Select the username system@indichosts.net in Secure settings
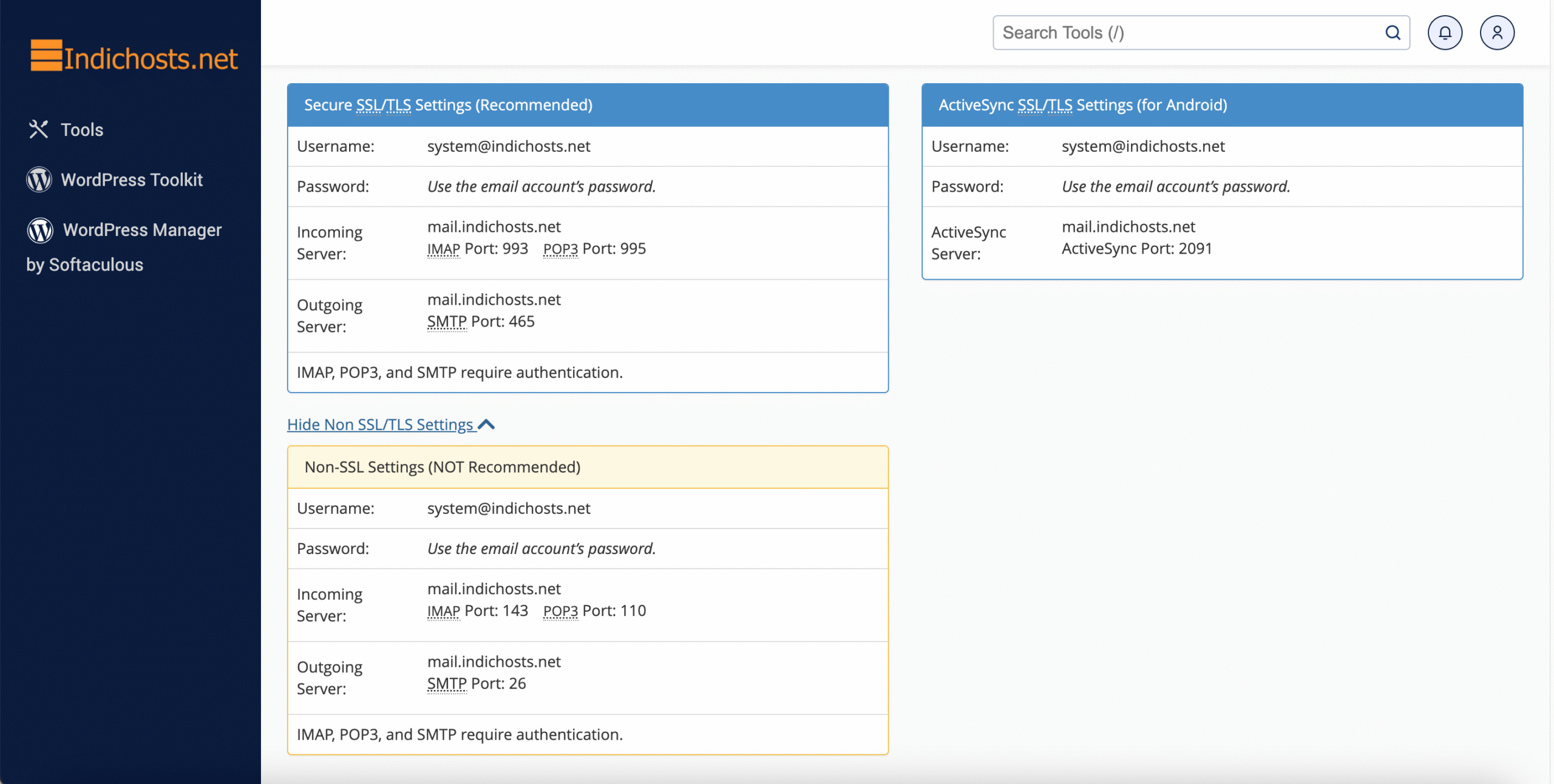The width and height of the screenshot is (1554, 784). click(x=508, y=146)
